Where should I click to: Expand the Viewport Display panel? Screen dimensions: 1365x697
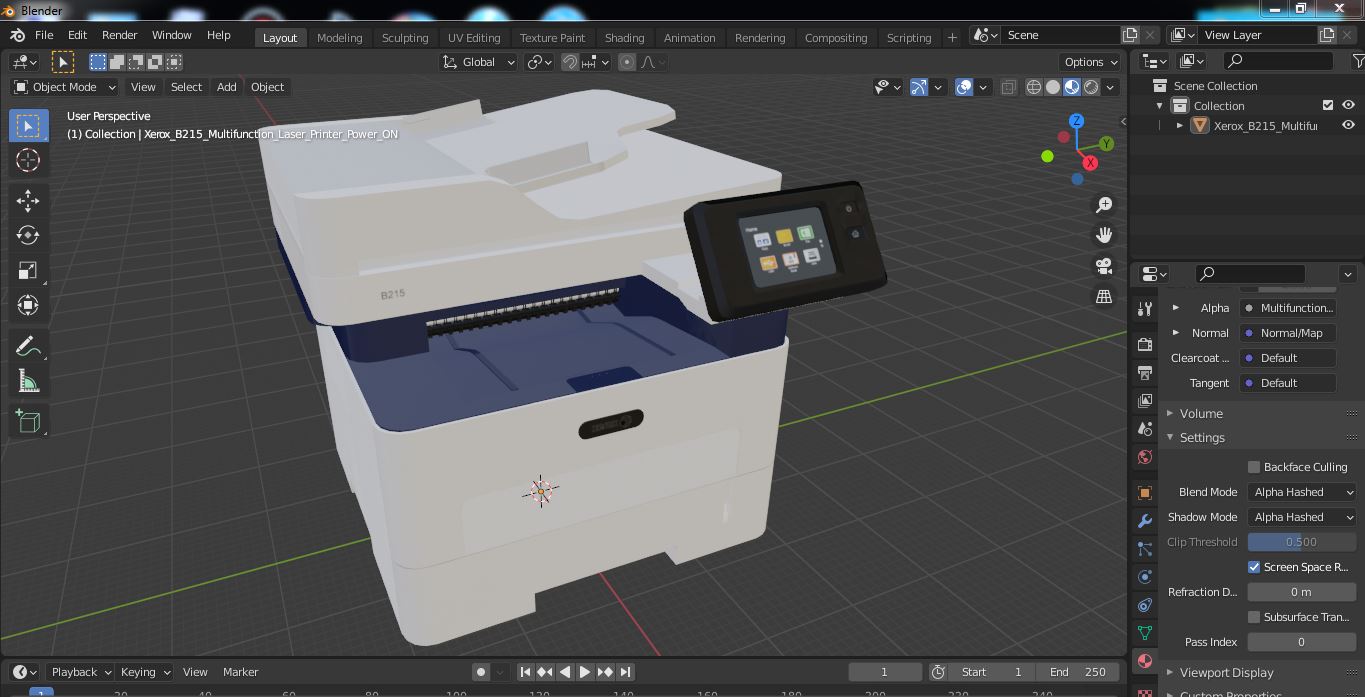point(1226,672)
